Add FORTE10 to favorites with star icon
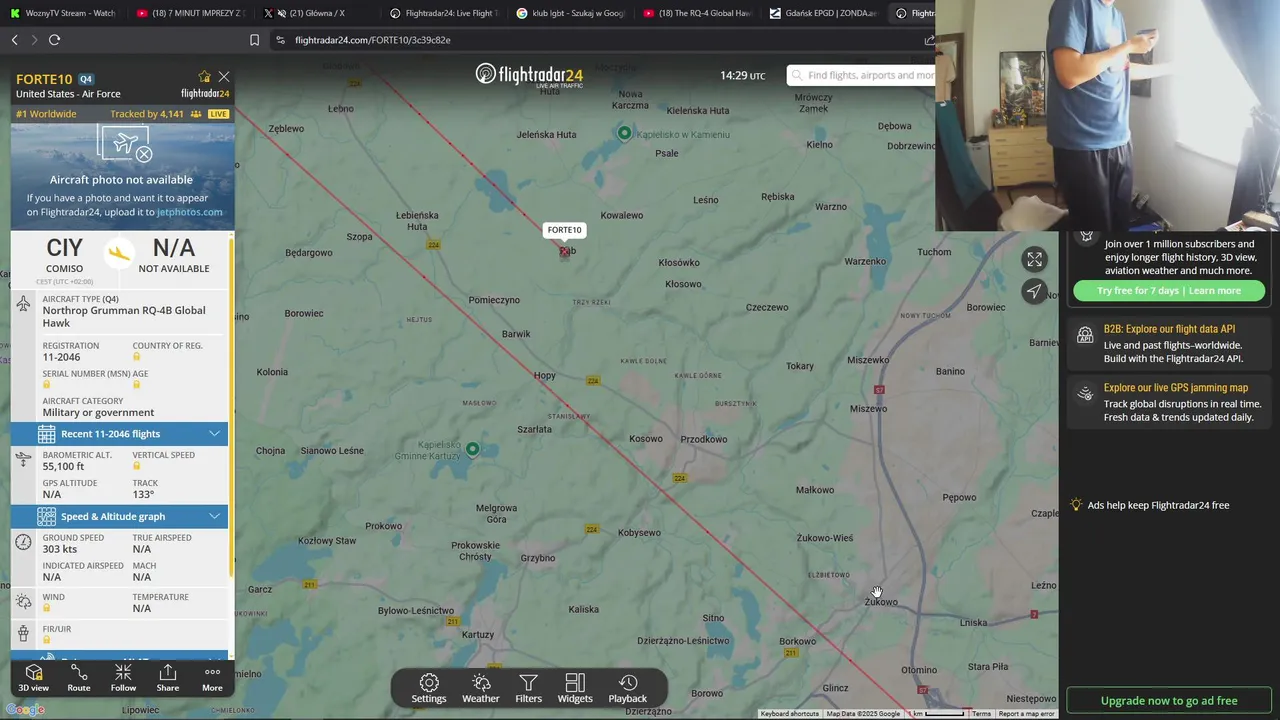This screenshot has width=1280, height=720. [x=204, y=77]
